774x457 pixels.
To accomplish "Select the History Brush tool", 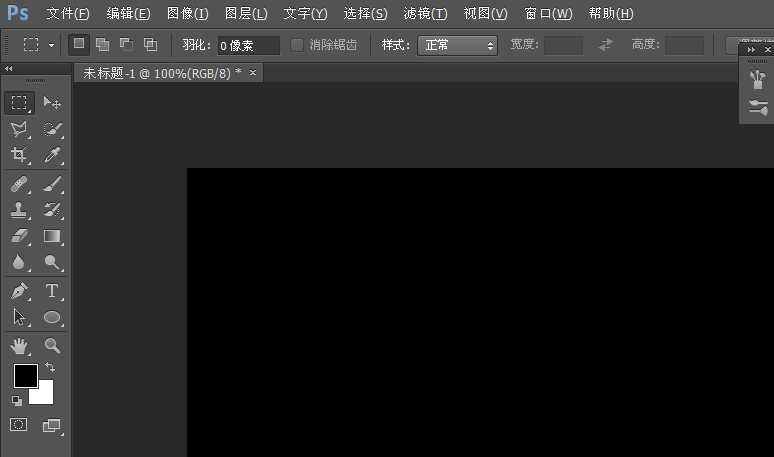I will [51, 210].
